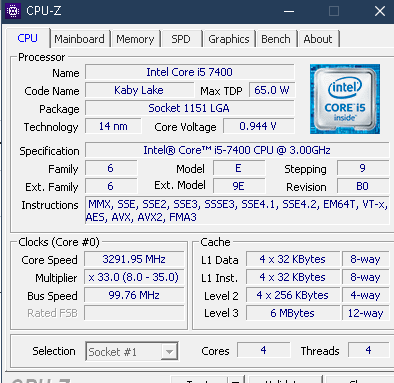Image resolution: width=394 pixels, height=383 pixels.
Task: Click the L1 Data 8-way associativity
Action: tap(365, 259)
